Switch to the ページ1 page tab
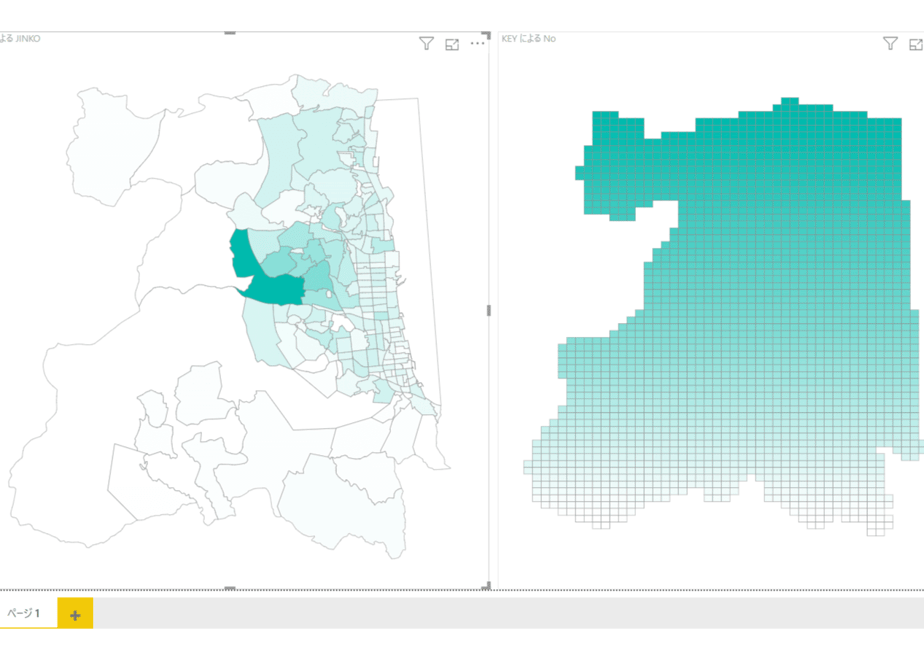This screenshot has height=660, width=924. click(24, 613)
